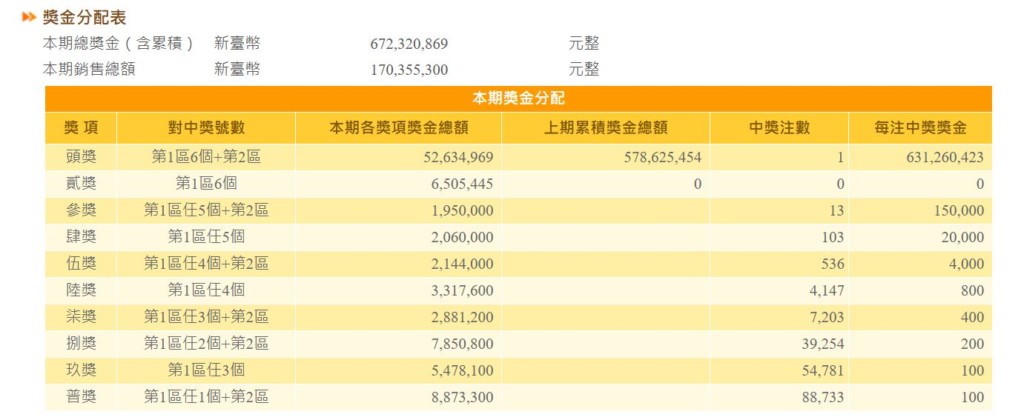This screenshot has width=1024, height=420.
Task: Click the 每注中獎獎金 column header
Action: point(920,128)
